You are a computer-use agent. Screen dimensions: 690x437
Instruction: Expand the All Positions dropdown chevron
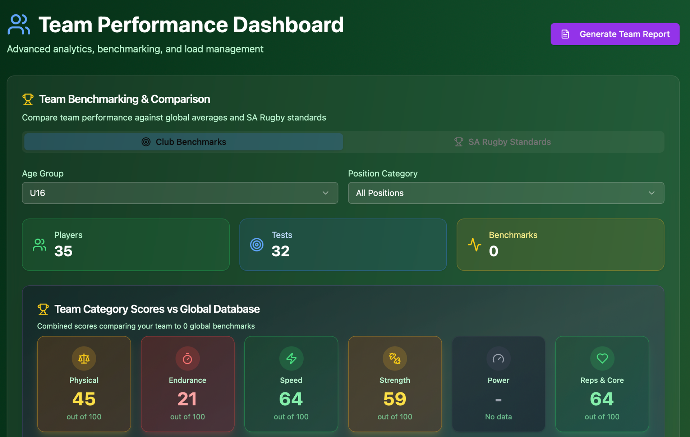(x=652, y=193)
